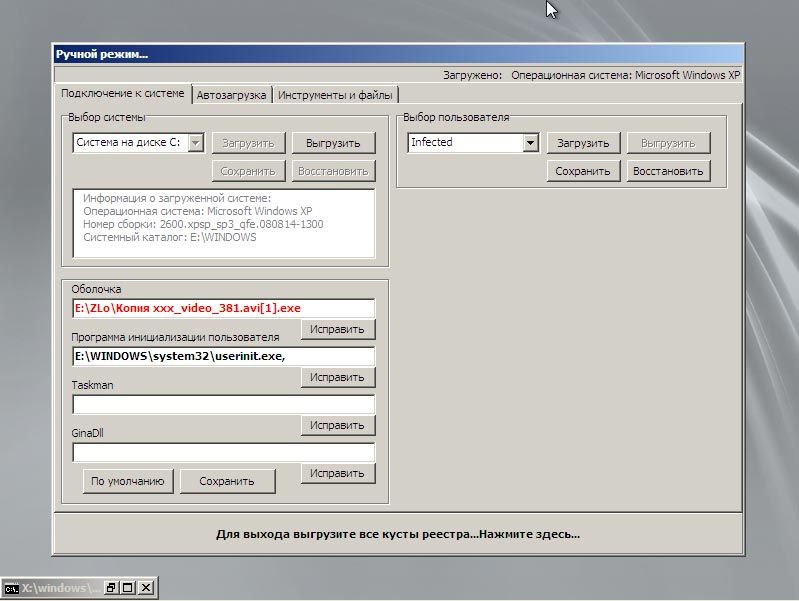Viewport: 799px width, 601px height.
Task: Click Сохранить in the Выбор пользователя group
Action: (583, 171)
